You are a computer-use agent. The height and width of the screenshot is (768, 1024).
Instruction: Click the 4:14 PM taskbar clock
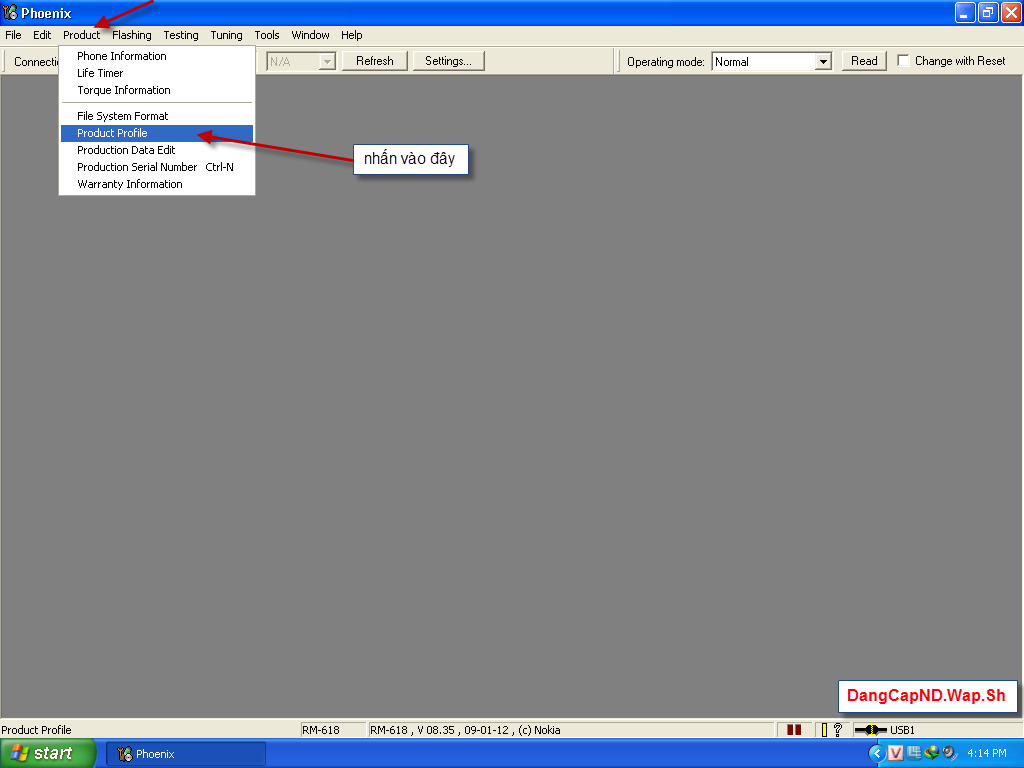tap(987, 753)
